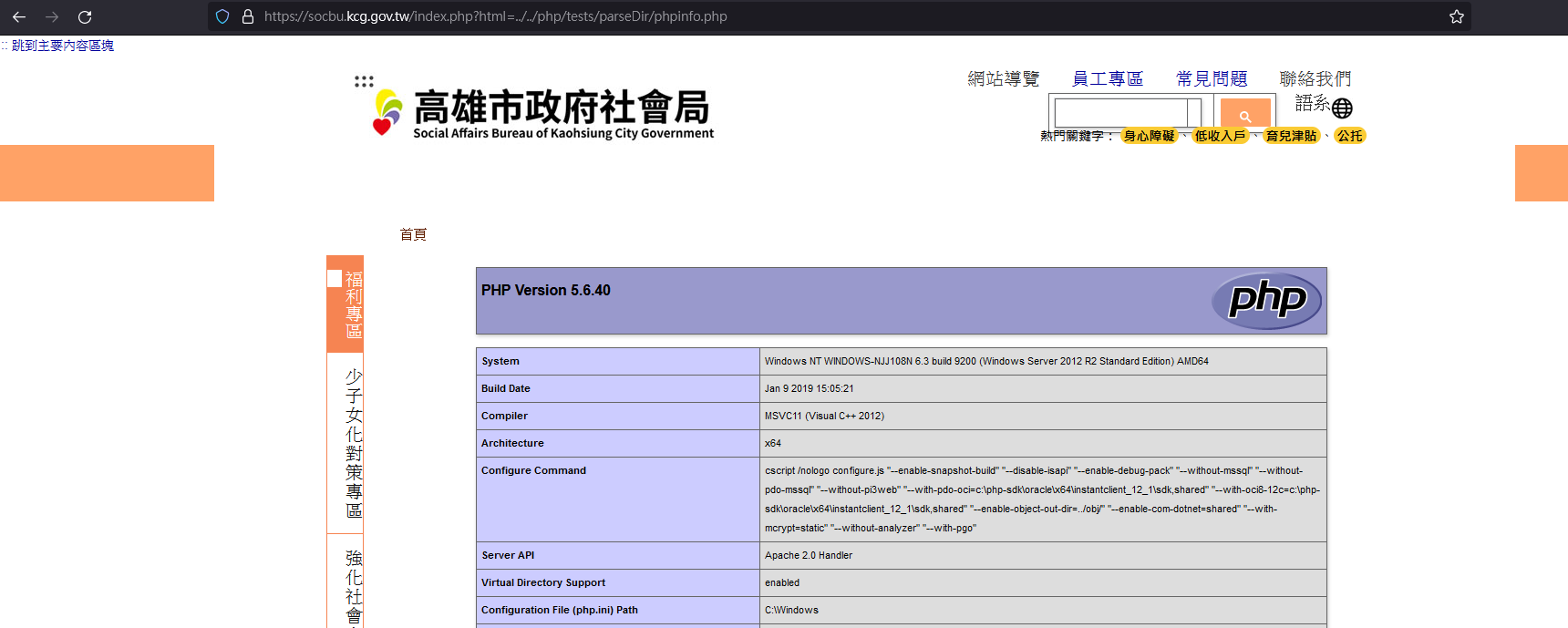This screenshot has width=1568, height=628.
Task: Open the 常見問題 FAQ link
Action: coord(1212,79)
